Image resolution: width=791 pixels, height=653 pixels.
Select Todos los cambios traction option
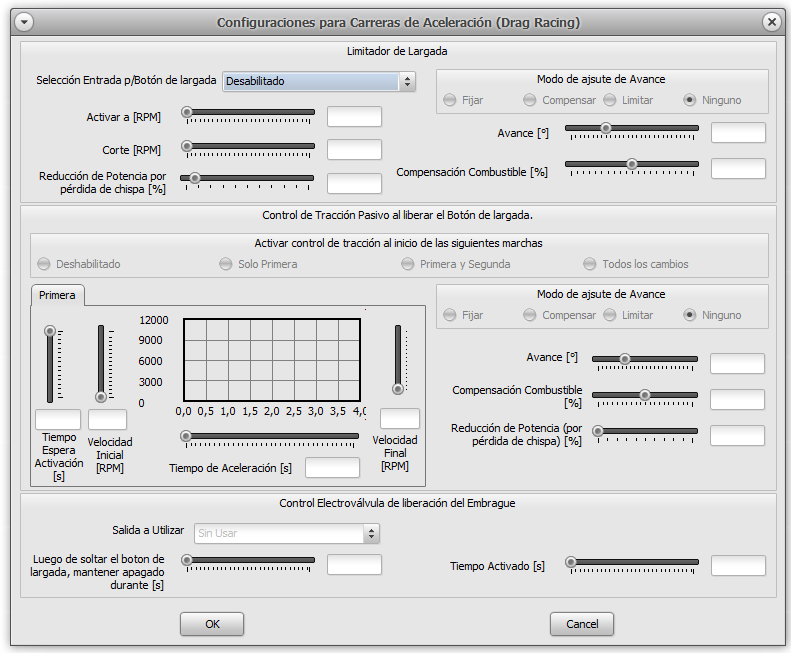[x=636, y=264]
